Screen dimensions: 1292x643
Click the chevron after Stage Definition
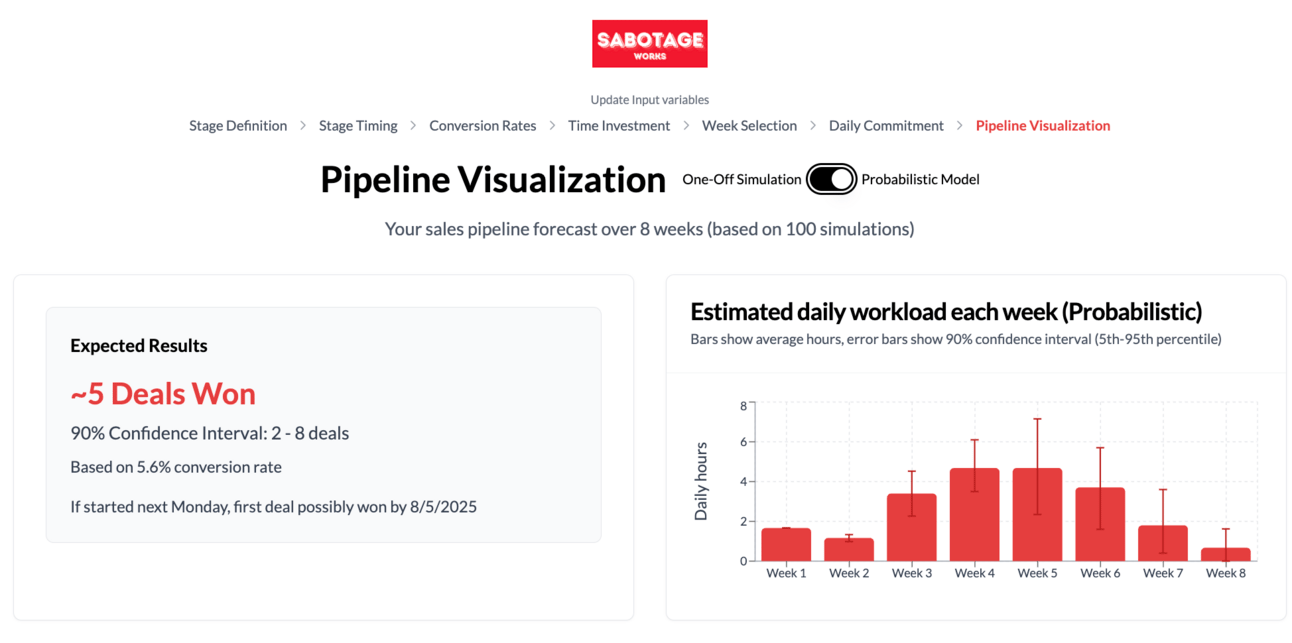303,126
